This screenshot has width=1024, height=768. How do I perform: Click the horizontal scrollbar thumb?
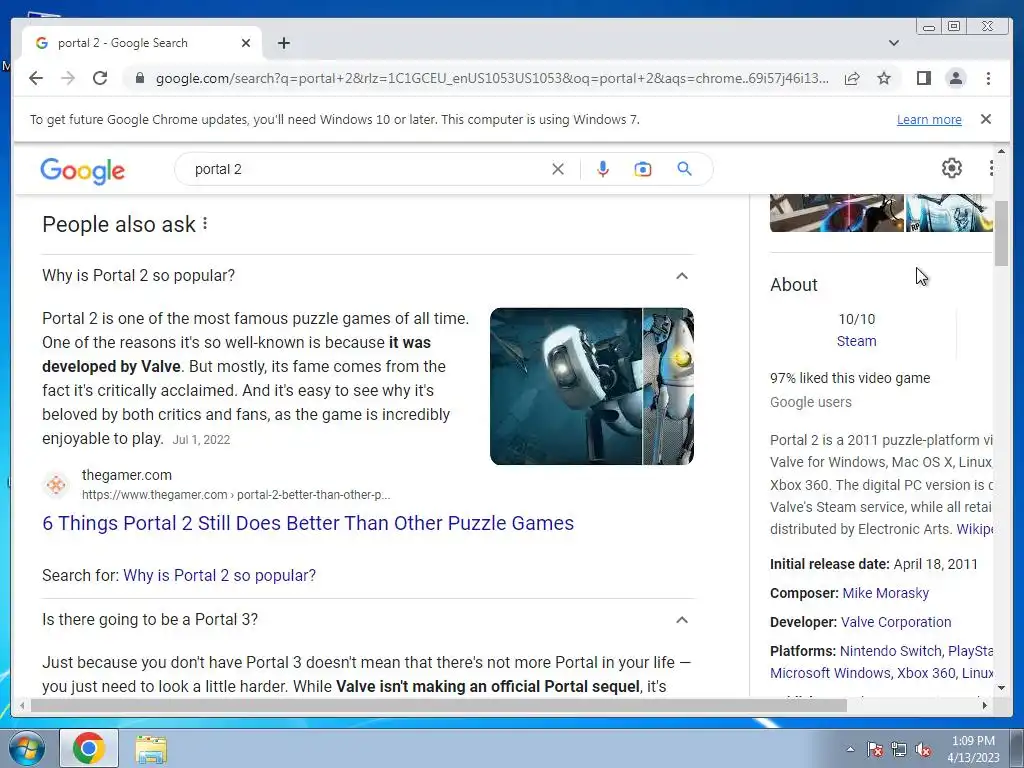439,705
